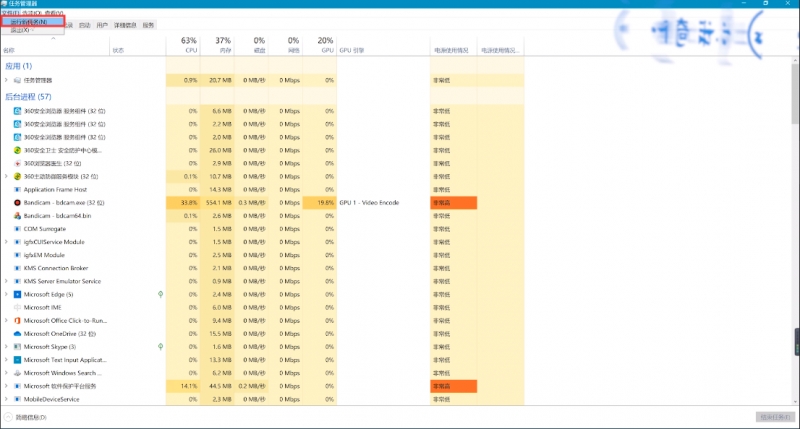The height and width of the screenshot is (429, 800).
Task: Click the COM Surrogate process icon
Action: tap(17, 229)
